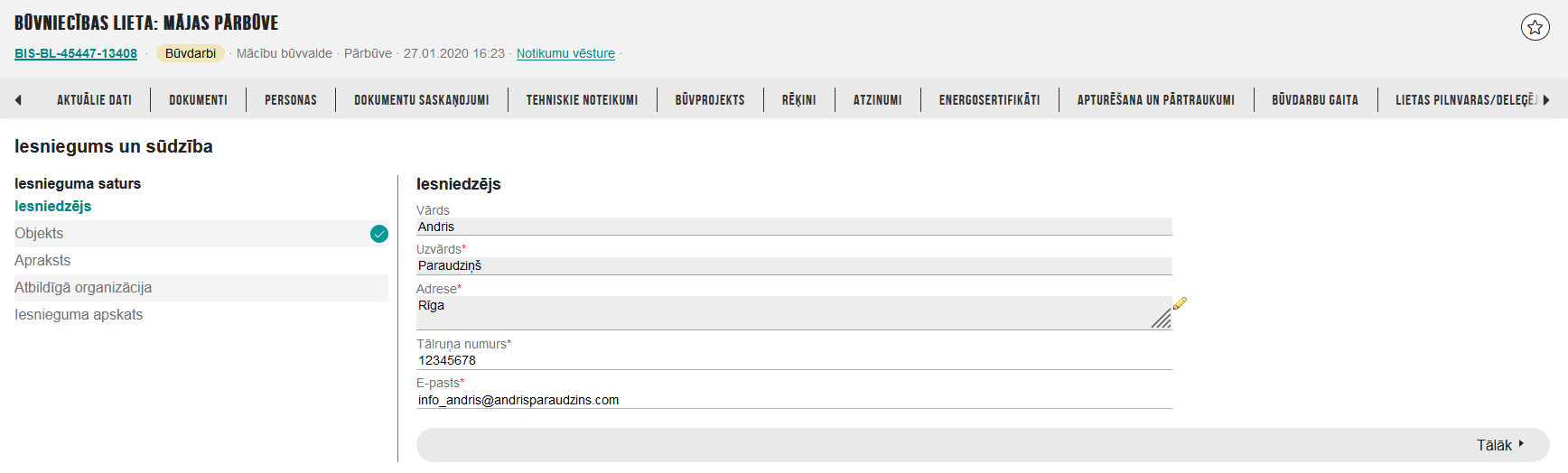Select the Rēķini tab
This screenshot has width=1568, height=473.
[798, 100]
